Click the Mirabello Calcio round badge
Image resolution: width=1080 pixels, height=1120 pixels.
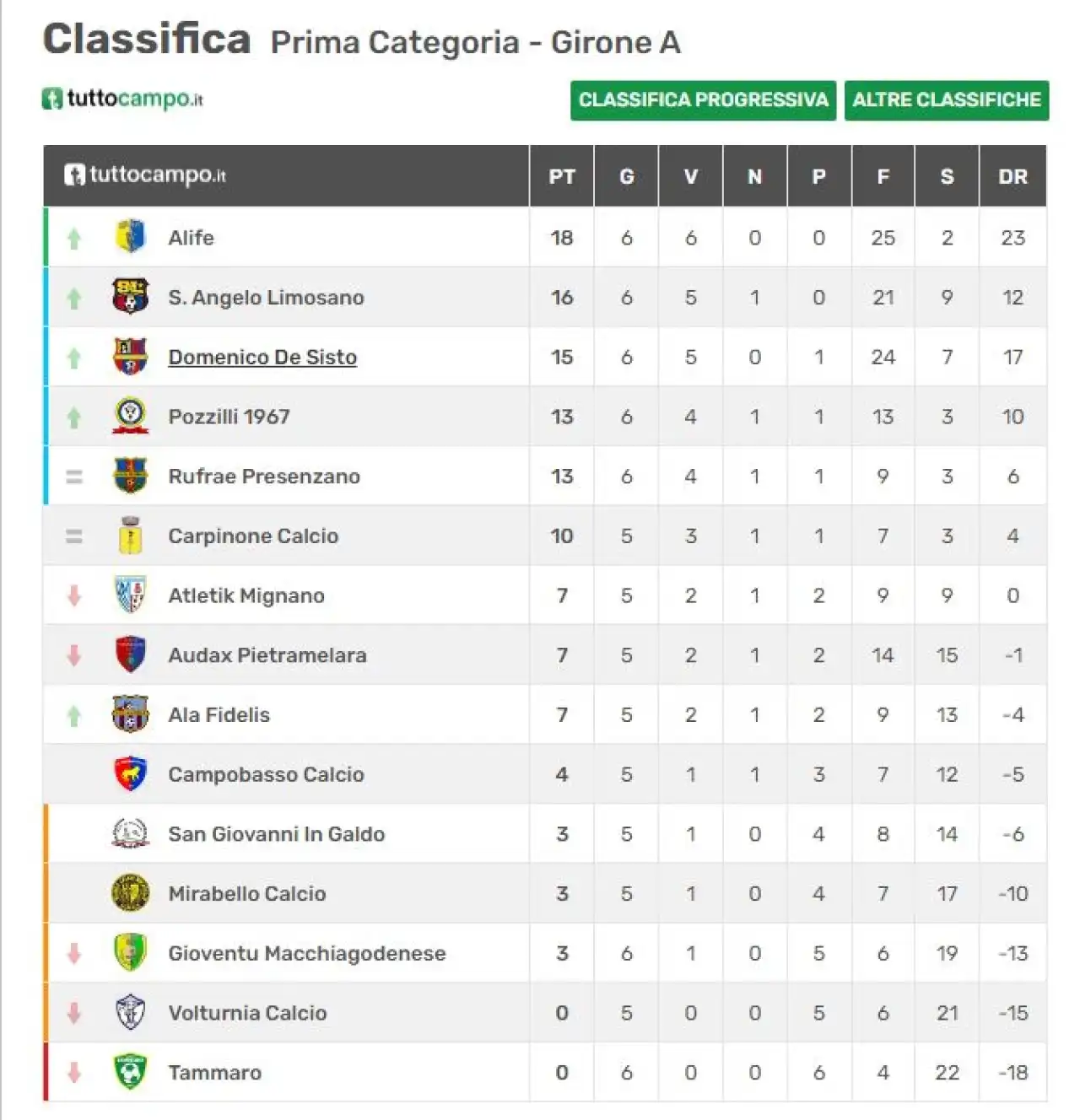click(130, 893)
